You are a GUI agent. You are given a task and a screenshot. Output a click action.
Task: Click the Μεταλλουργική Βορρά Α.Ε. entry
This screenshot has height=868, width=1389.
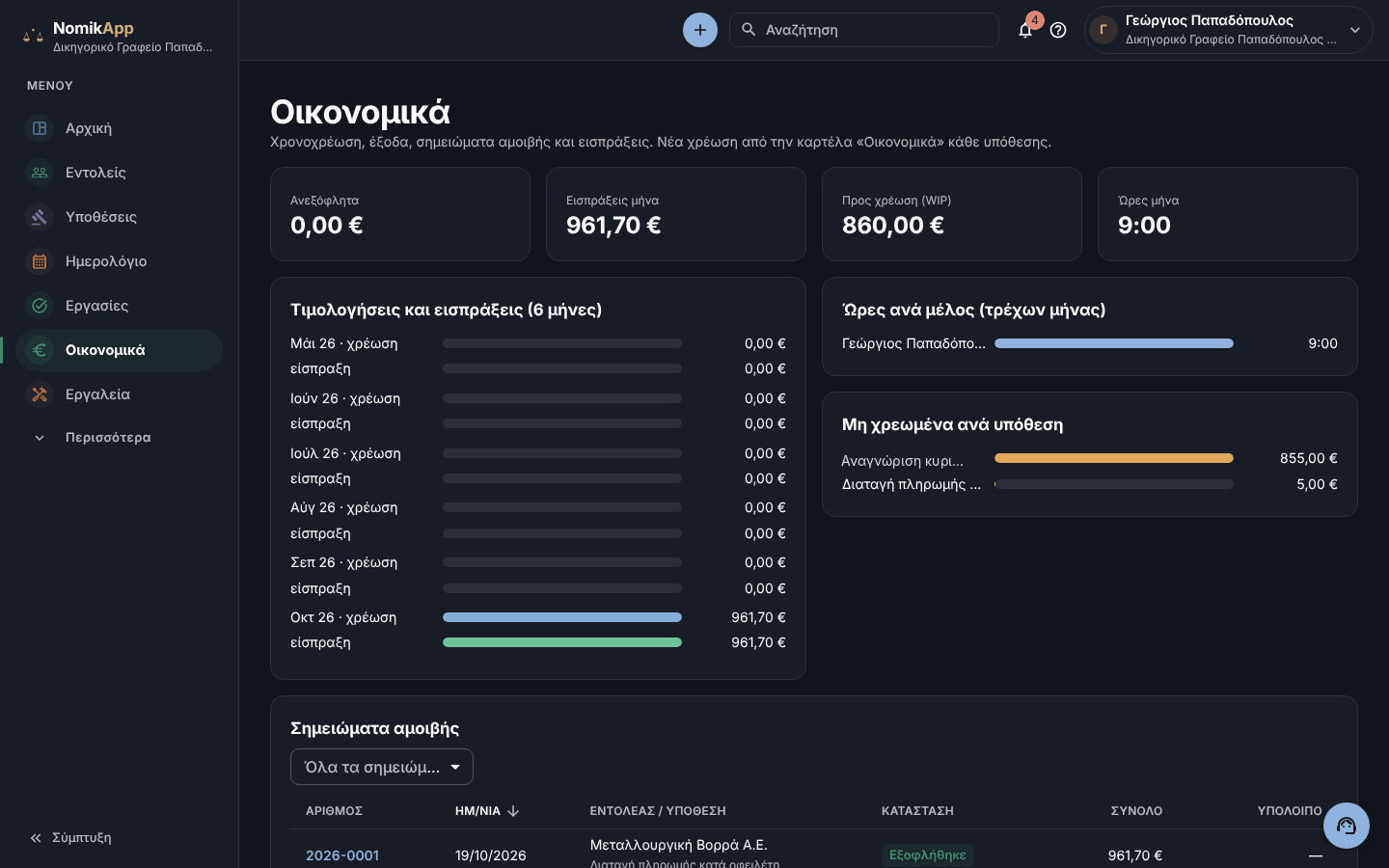pyautogui.click(x=679, y=845)
